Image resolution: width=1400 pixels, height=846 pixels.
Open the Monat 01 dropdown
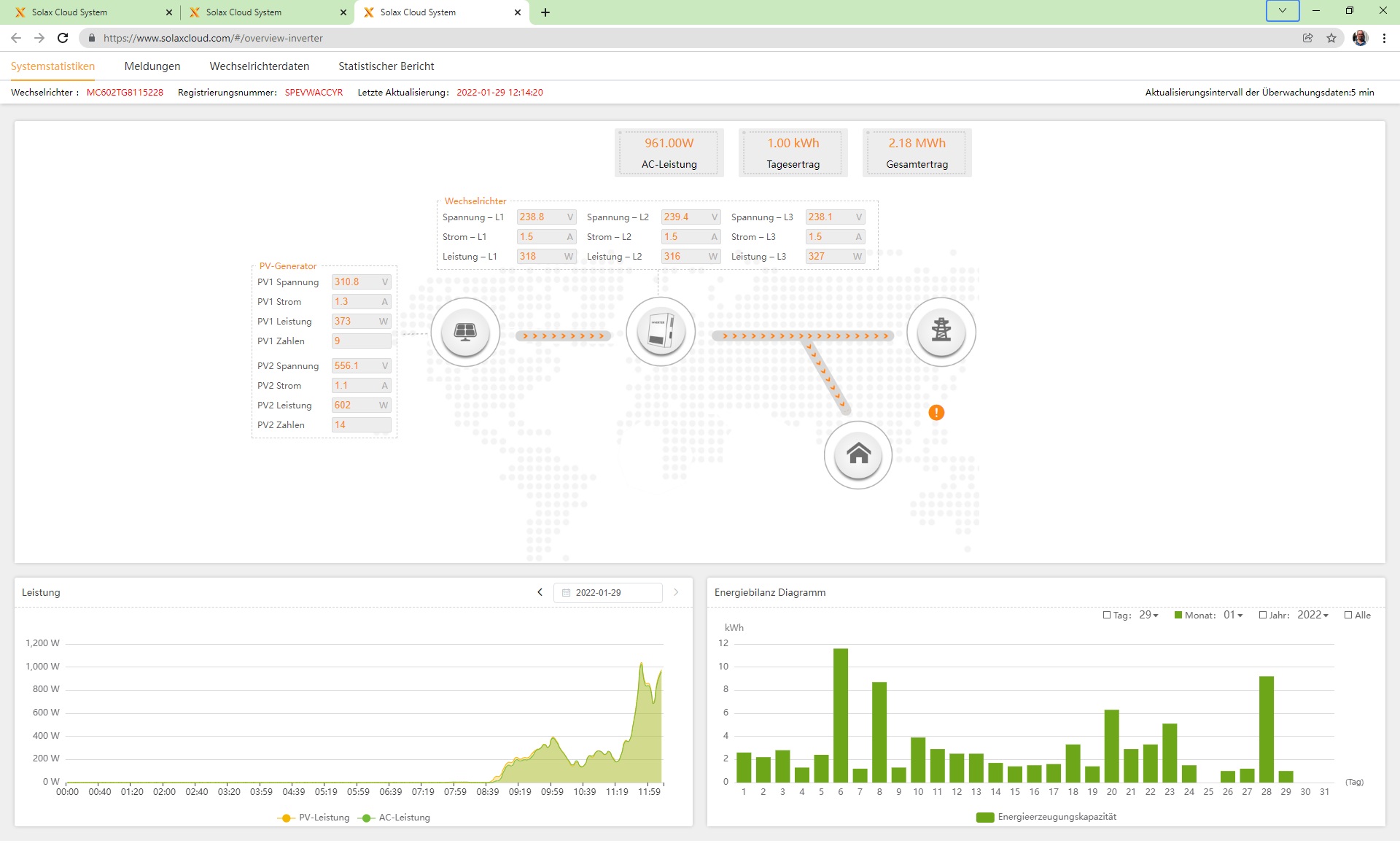(1234, 615)
